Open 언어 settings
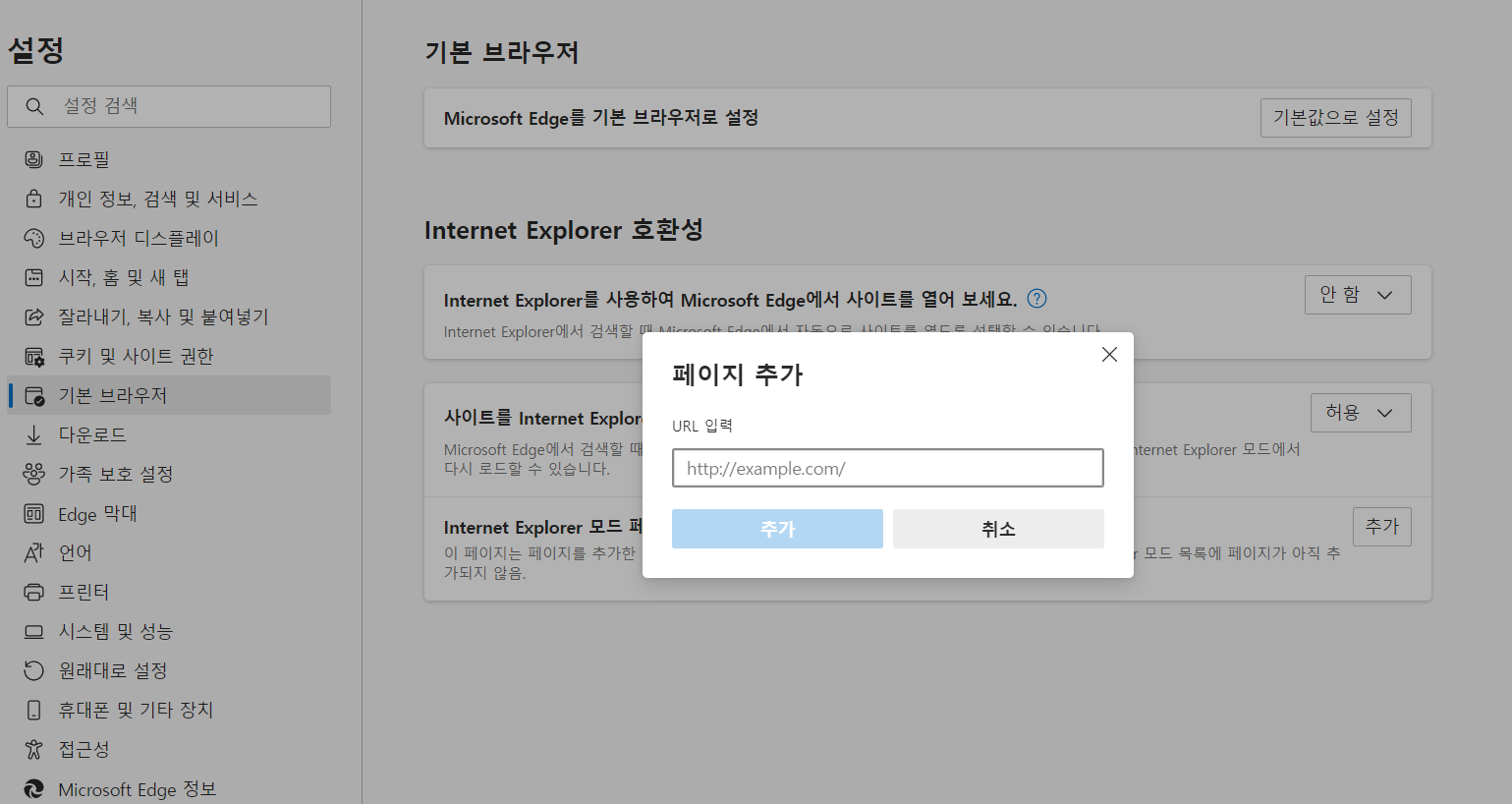Image resolution: width=1512 pixels, height=804 pixels. (x=169, y=552)
